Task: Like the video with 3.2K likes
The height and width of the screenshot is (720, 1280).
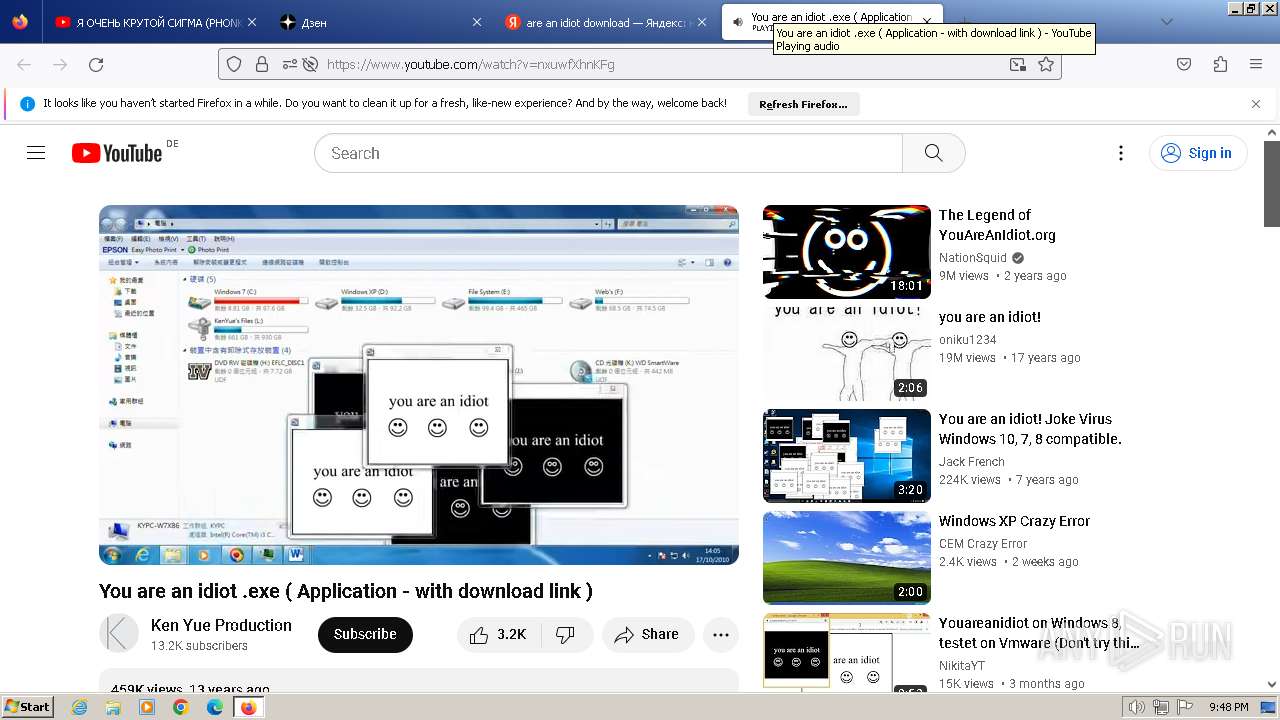Action: [x=498, y=634]
